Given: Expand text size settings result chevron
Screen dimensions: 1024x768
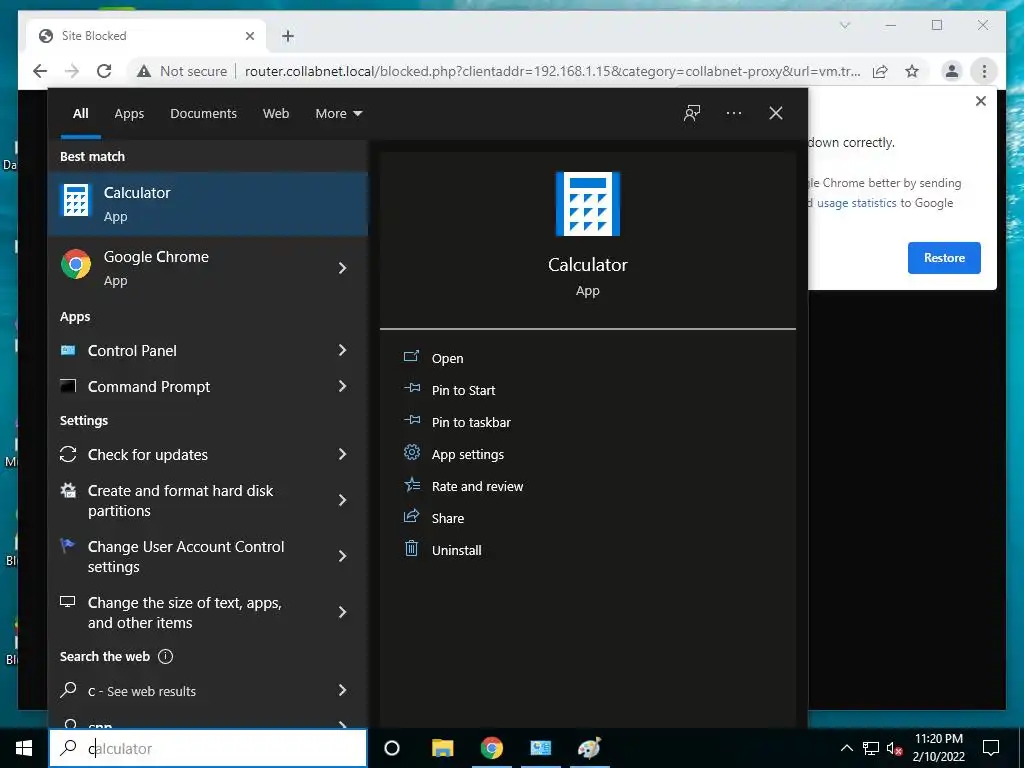Looking at the screenshot, I should pyautogui.click(x=342, y=613).
